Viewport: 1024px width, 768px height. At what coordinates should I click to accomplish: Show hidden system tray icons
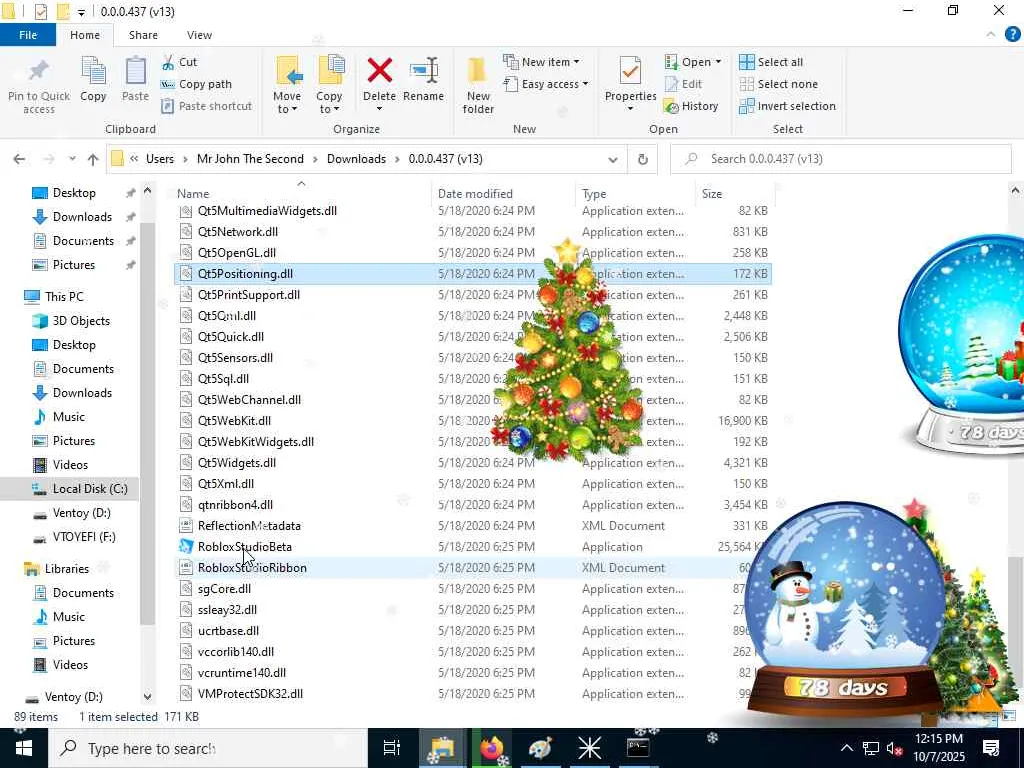[846, 748]
